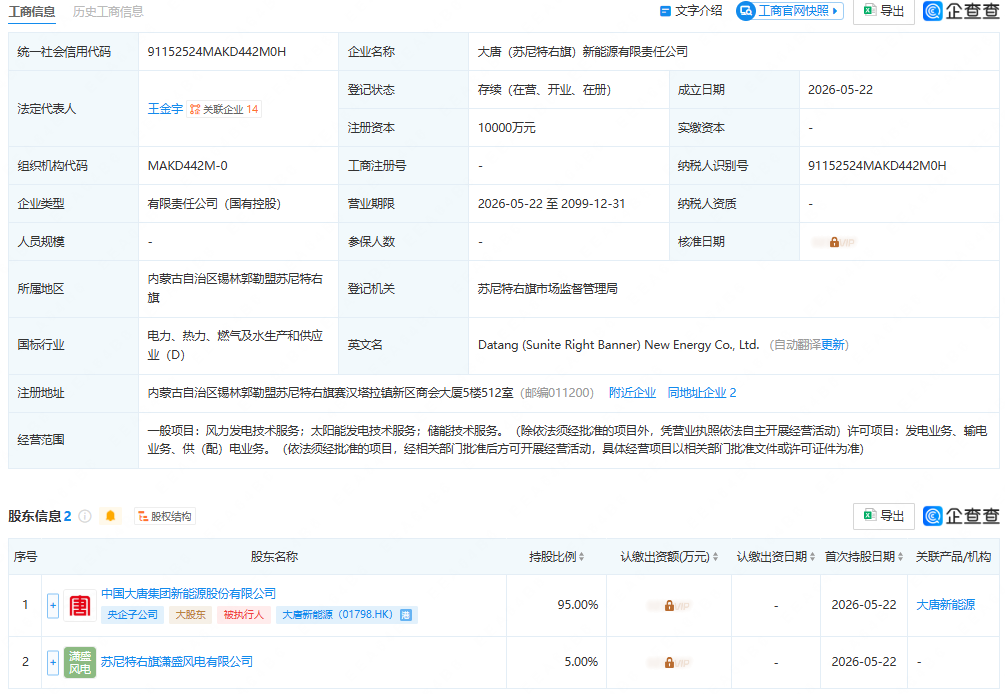1005x694 pixels.
Task: Click VIP lock in the 95.00% row
Action: pos(669,606)
